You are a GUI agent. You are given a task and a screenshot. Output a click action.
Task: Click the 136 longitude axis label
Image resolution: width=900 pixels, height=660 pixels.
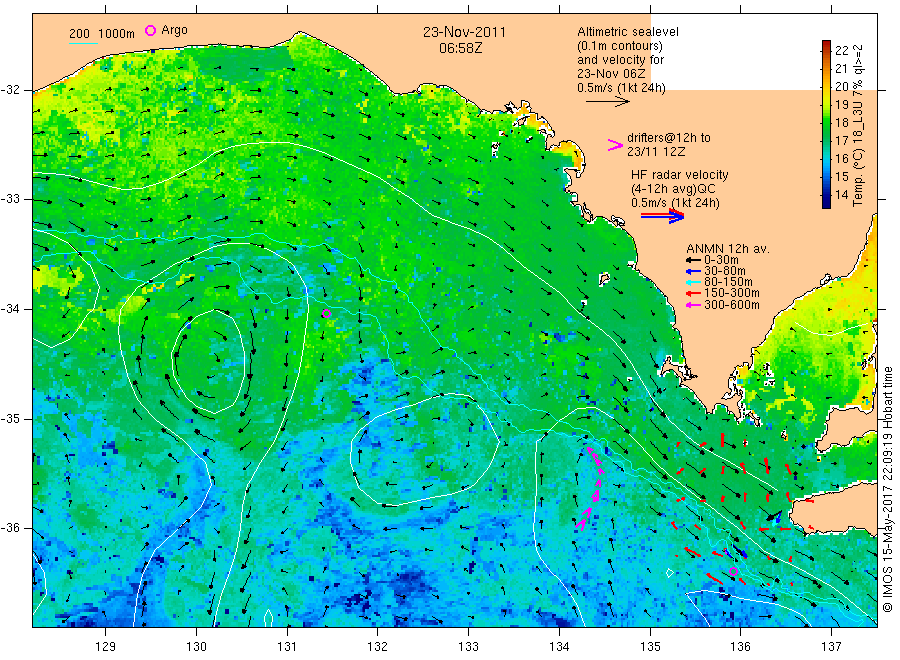click(740, 647)
